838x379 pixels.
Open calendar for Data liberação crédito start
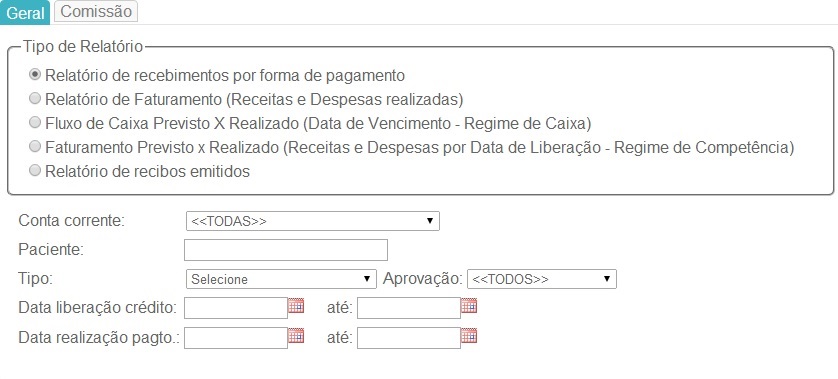pyautogui.click(x=296, y=306)
